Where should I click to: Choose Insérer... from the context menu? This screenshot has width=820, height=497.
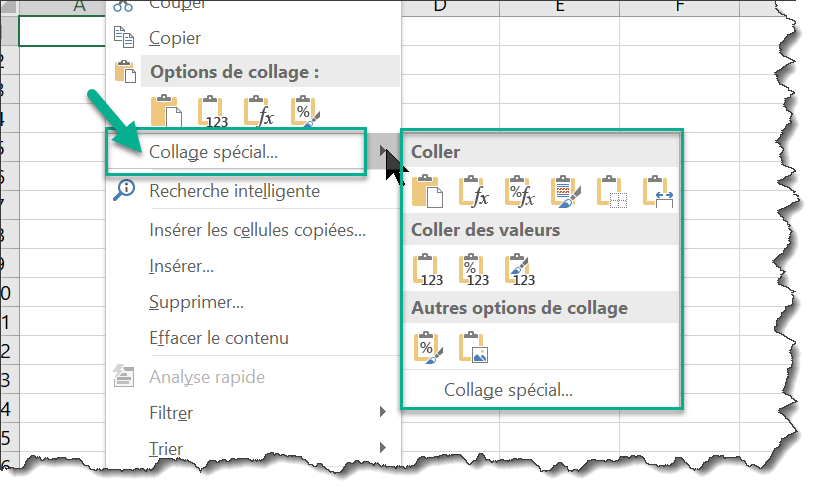pos(181,266)
